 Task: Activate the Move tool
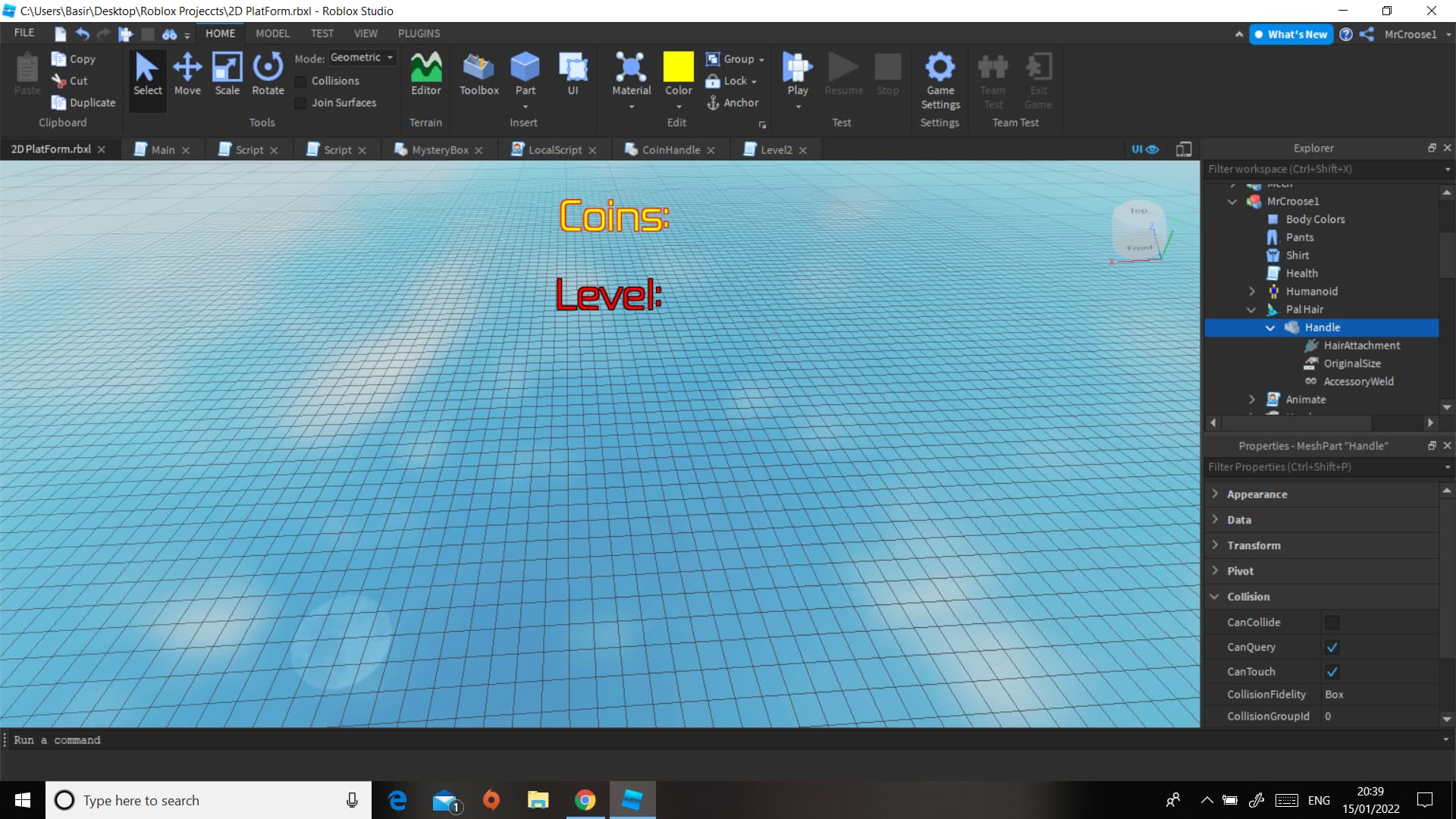(x=187, y=74)
